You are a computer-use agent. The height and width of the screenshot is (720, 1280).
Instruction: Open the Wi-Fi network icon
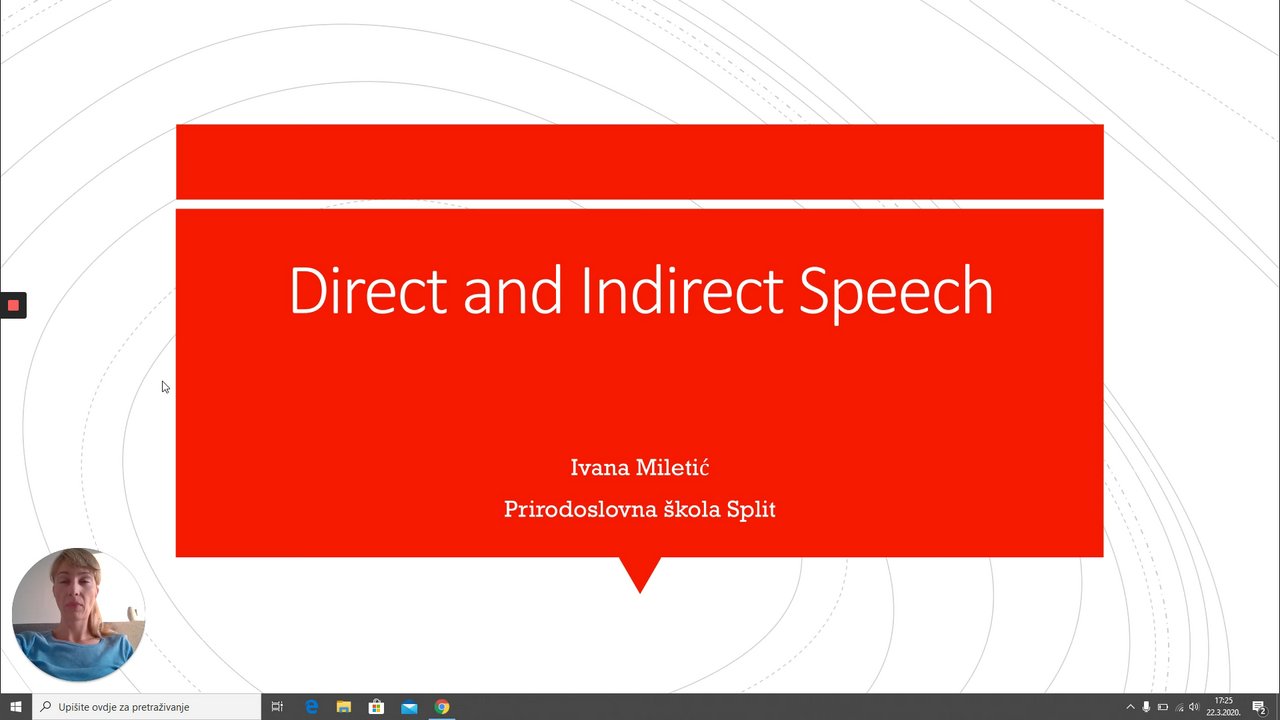[x=1179, y=707]
